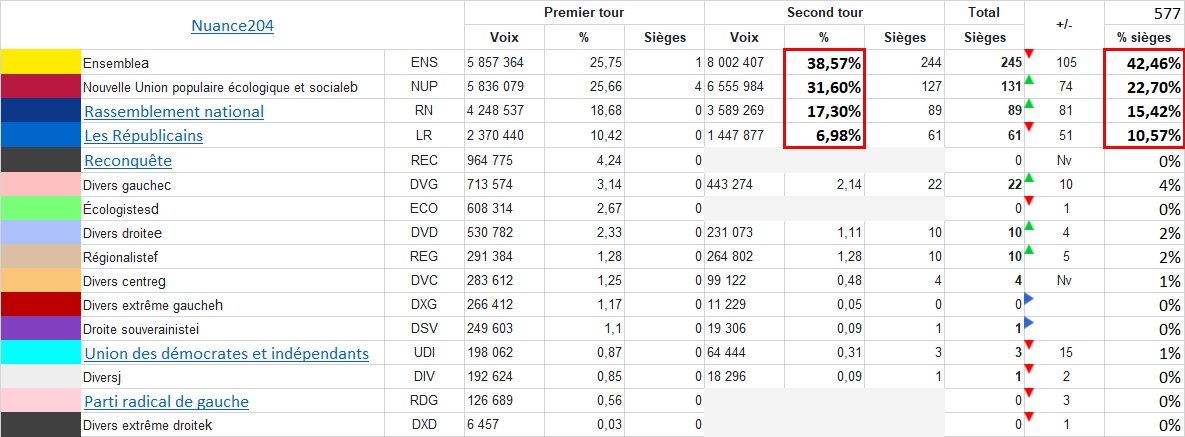This screenshot has height=437, width=1185.
Task: Click the red down arrow in Les Républicains row
Action: (1030, 128)
